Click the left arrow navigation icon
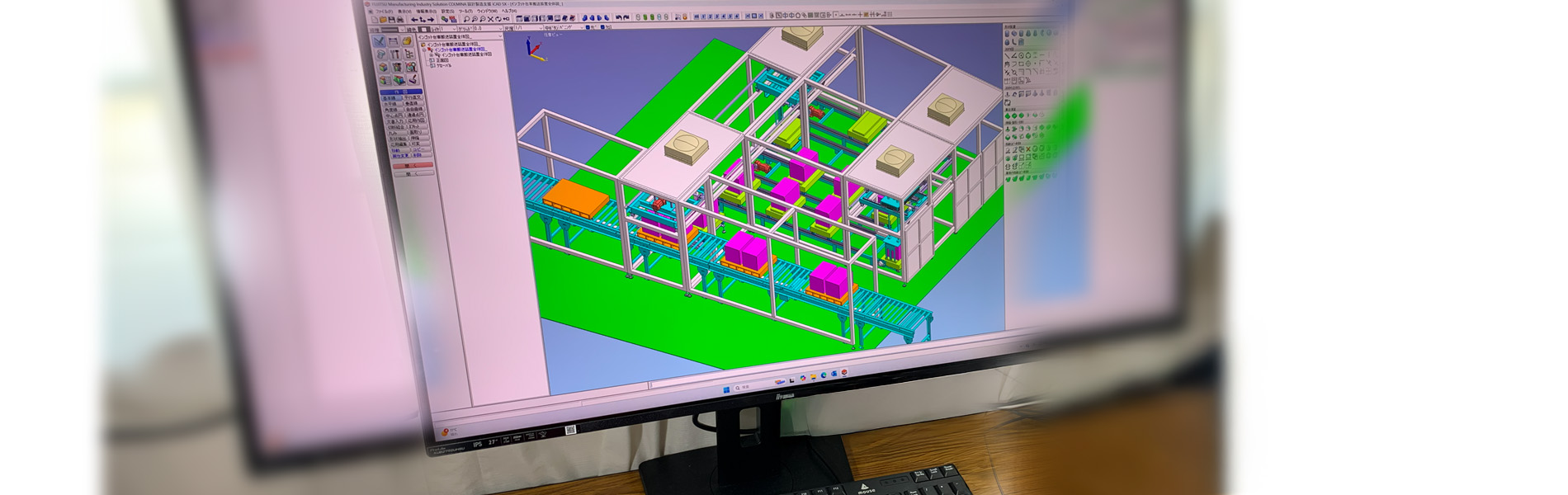Screen dimensions: 1568x495 [414, 20]
